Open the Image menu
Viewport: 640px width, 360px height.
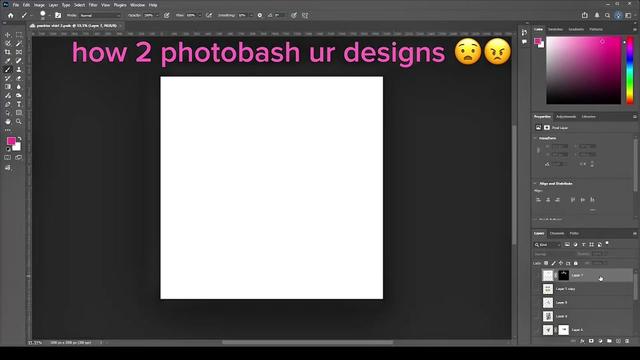(x=39, y=5)
